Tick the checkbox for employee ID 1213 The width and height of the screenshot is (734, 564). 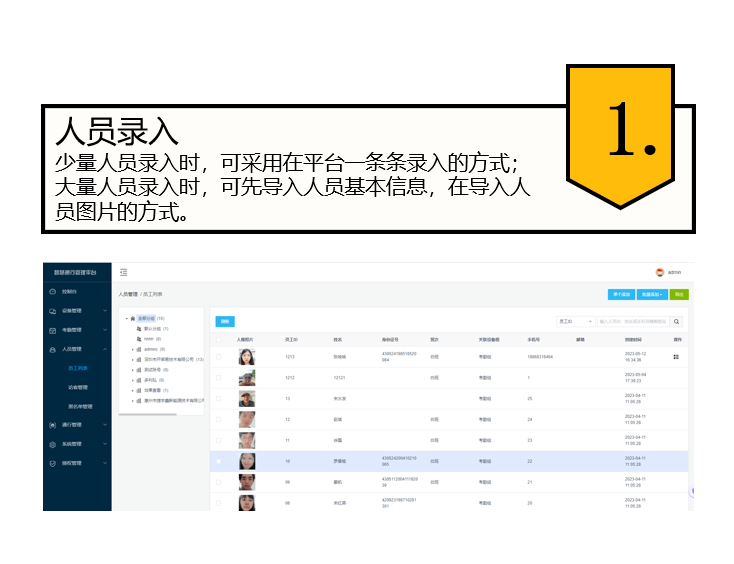219,357
